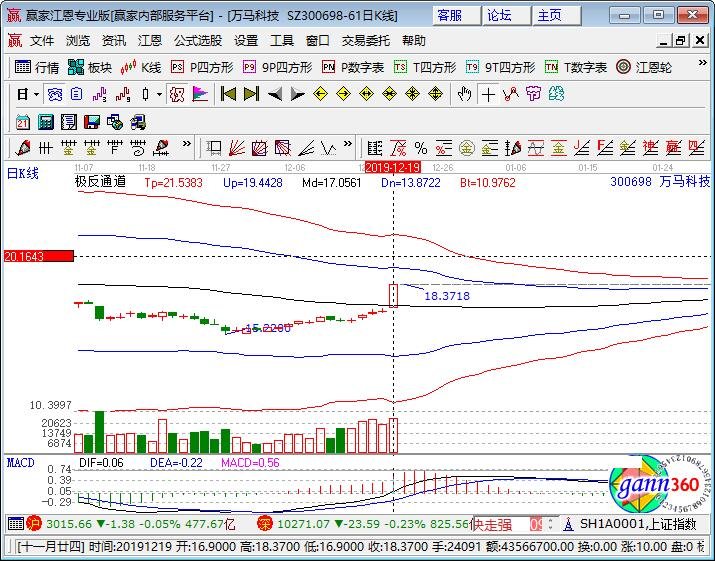Click the 论坛 button
The image size is (715, 561).
(x=507, y=16)
